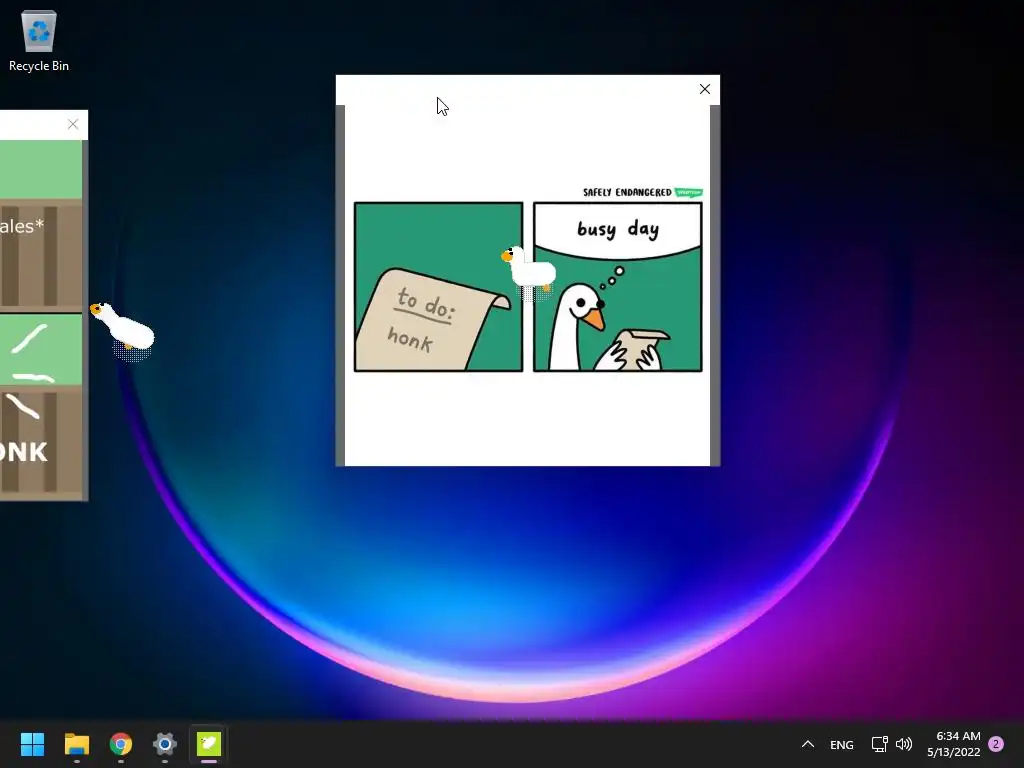Viewport: 1024px width, 768px height.
Task: Show hidden tray icons chevron
Action: [808, 744]
